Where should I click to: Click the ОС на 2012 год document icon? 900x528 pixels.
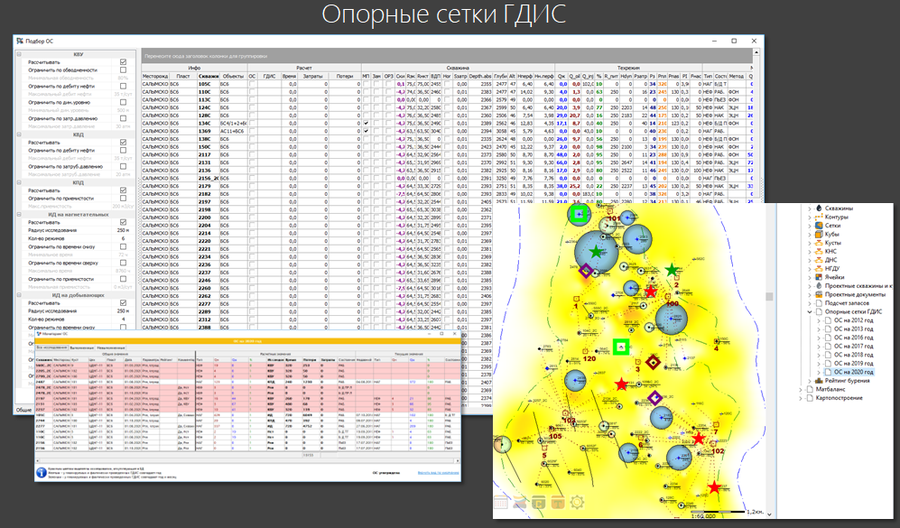[x=828, y=320]
